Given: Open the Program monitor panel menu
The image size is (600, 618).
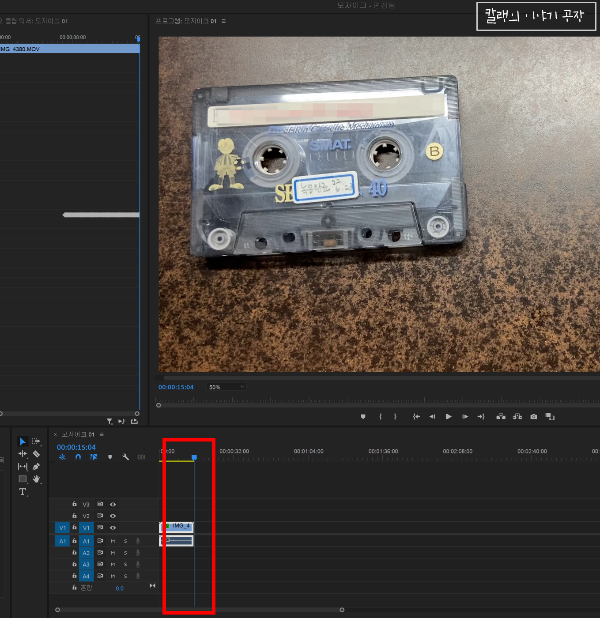Looking at the screenshot, I should (224, 21).
